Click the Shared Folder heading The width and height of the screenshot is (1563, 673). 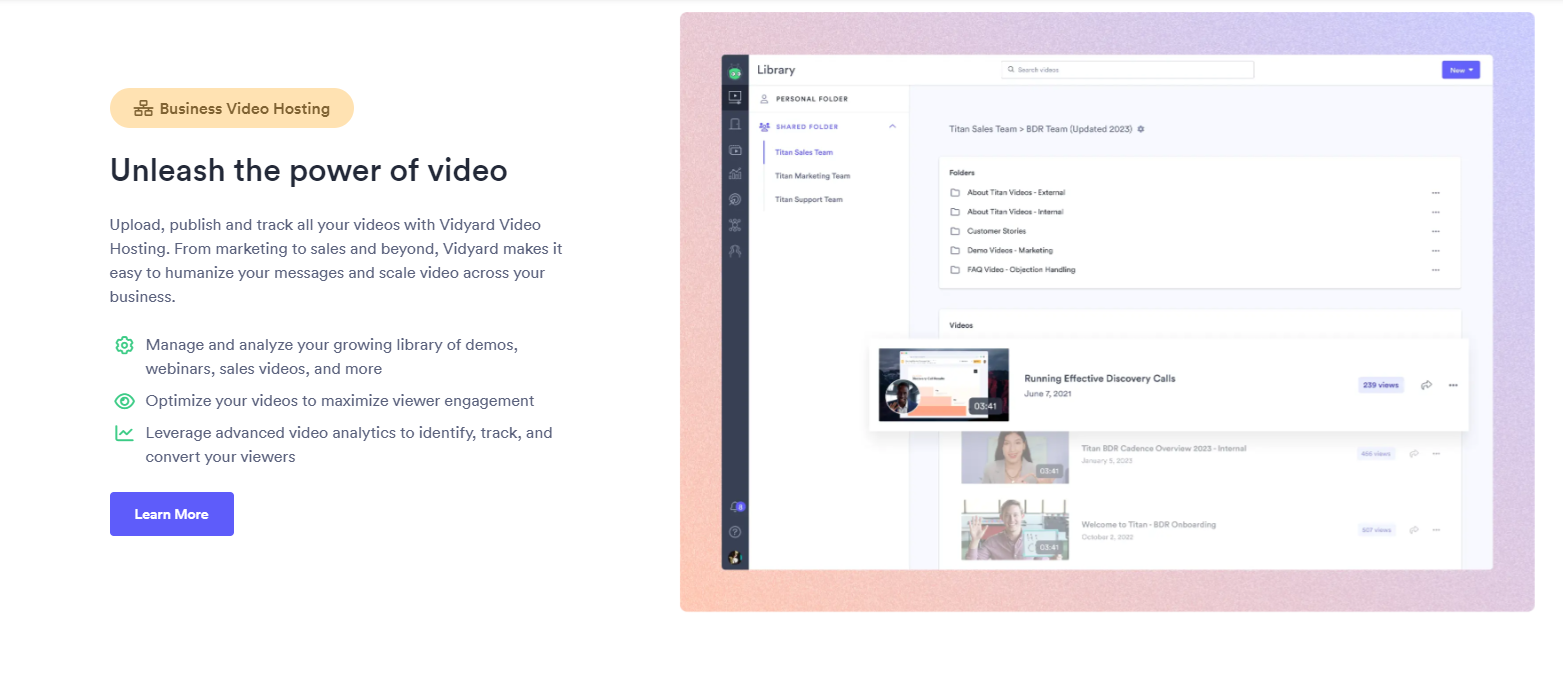[807, 127]
